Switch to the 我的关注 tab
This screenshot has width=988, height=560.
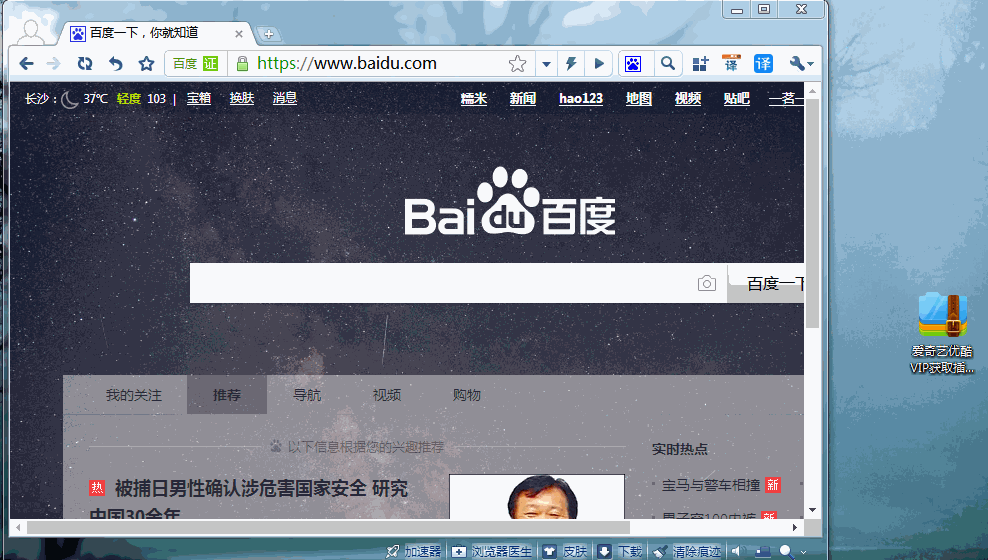tap(134, 395)
